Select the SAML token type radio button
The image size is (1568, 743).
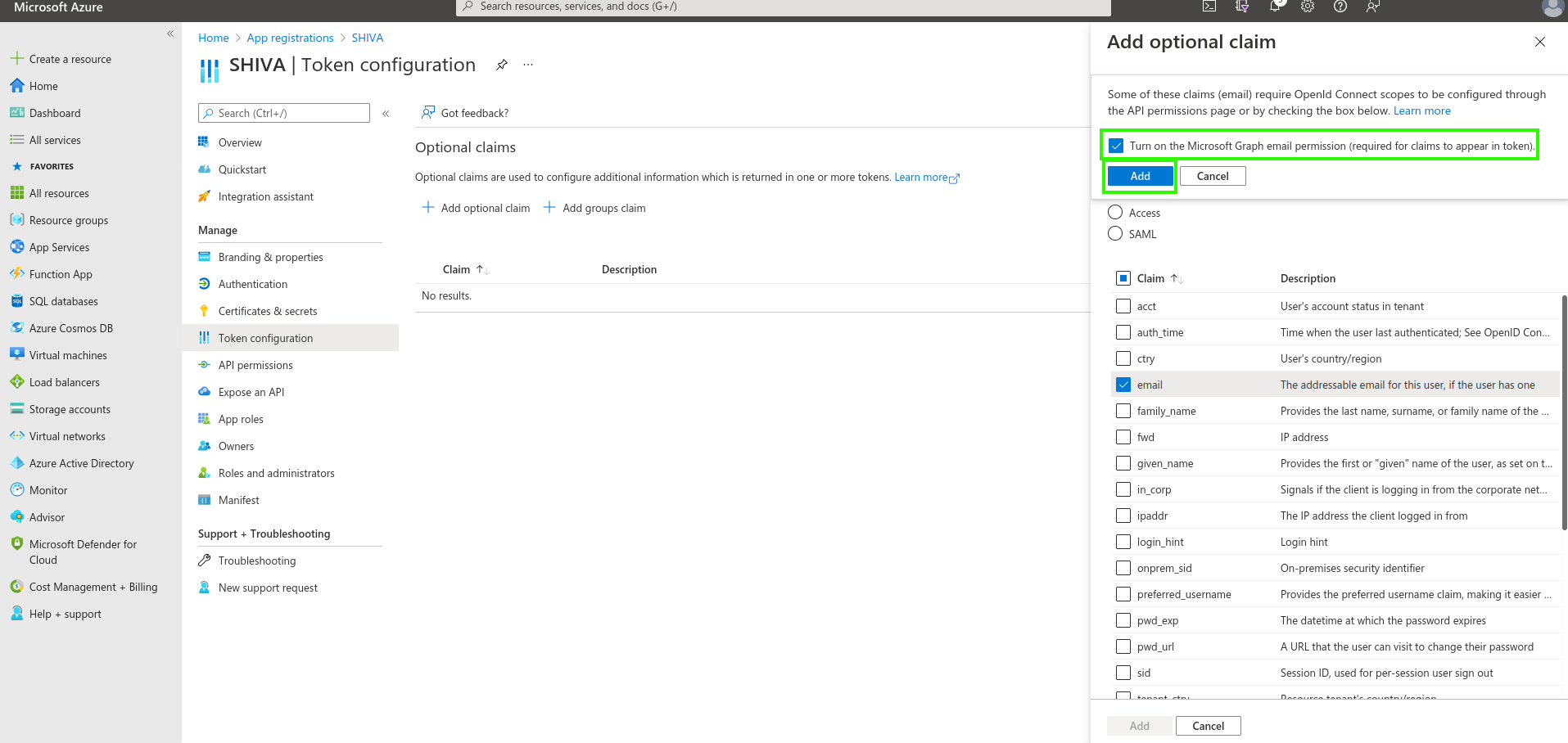coord(1115,234)
